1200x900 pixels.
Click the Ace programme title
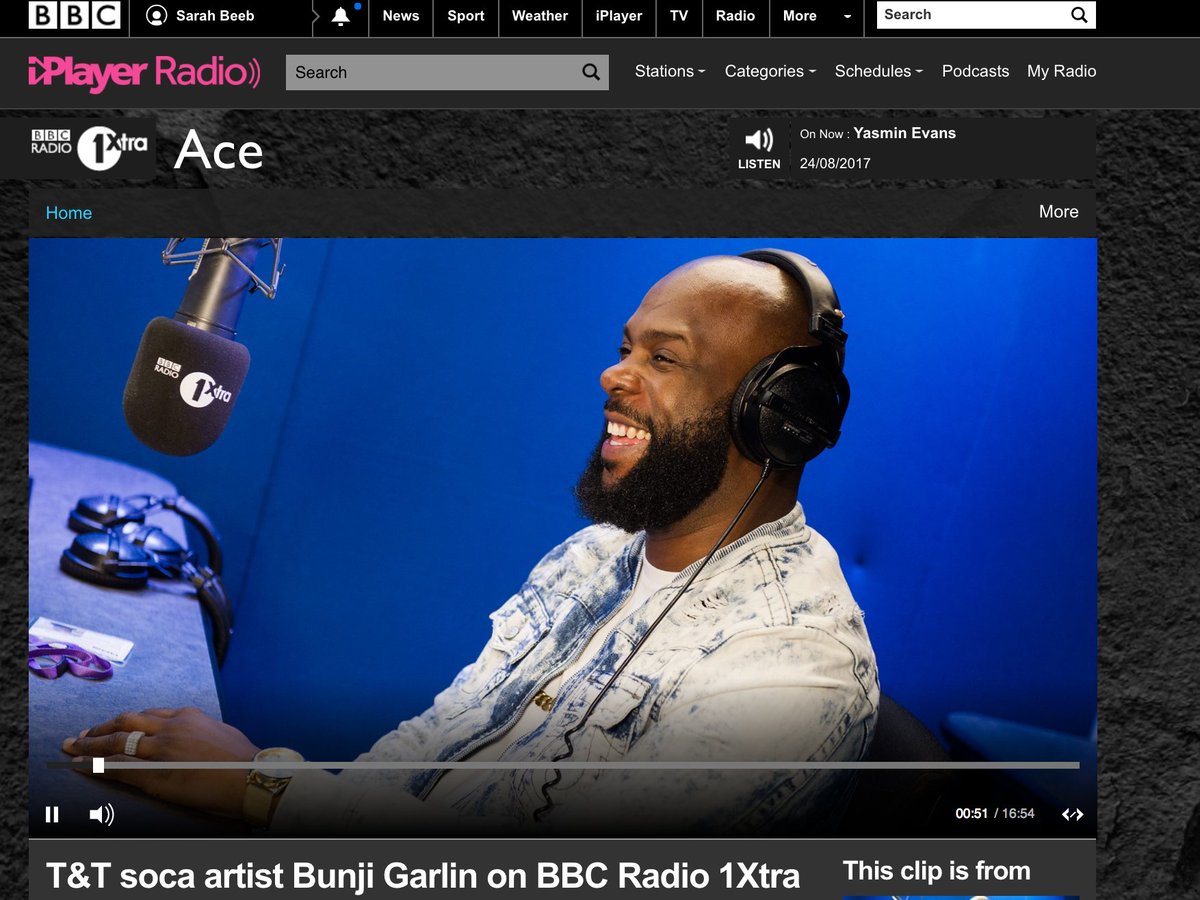click(x=218, y=151)
